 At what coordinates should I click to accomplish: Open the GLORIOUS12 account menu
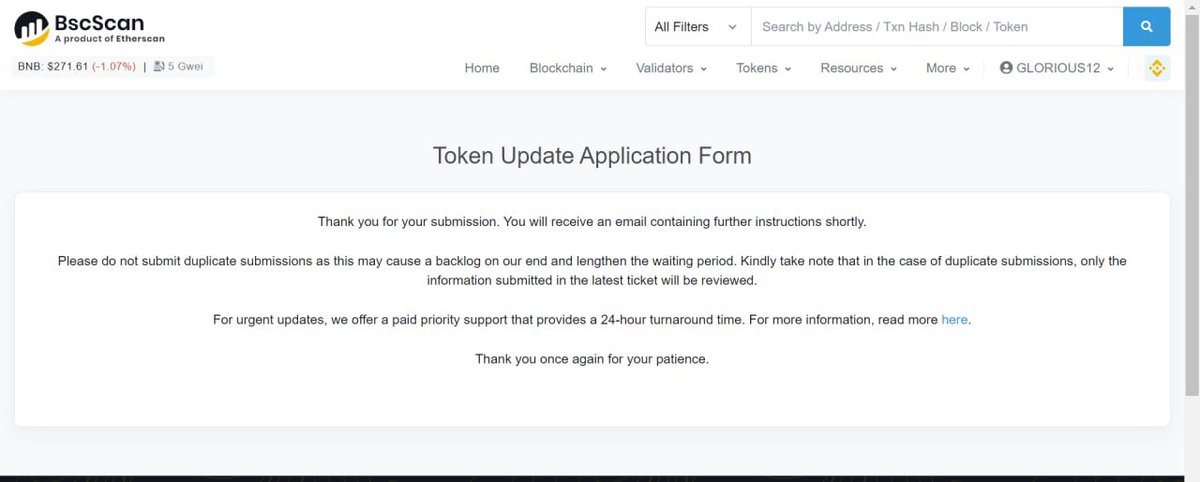[1057, 68]
